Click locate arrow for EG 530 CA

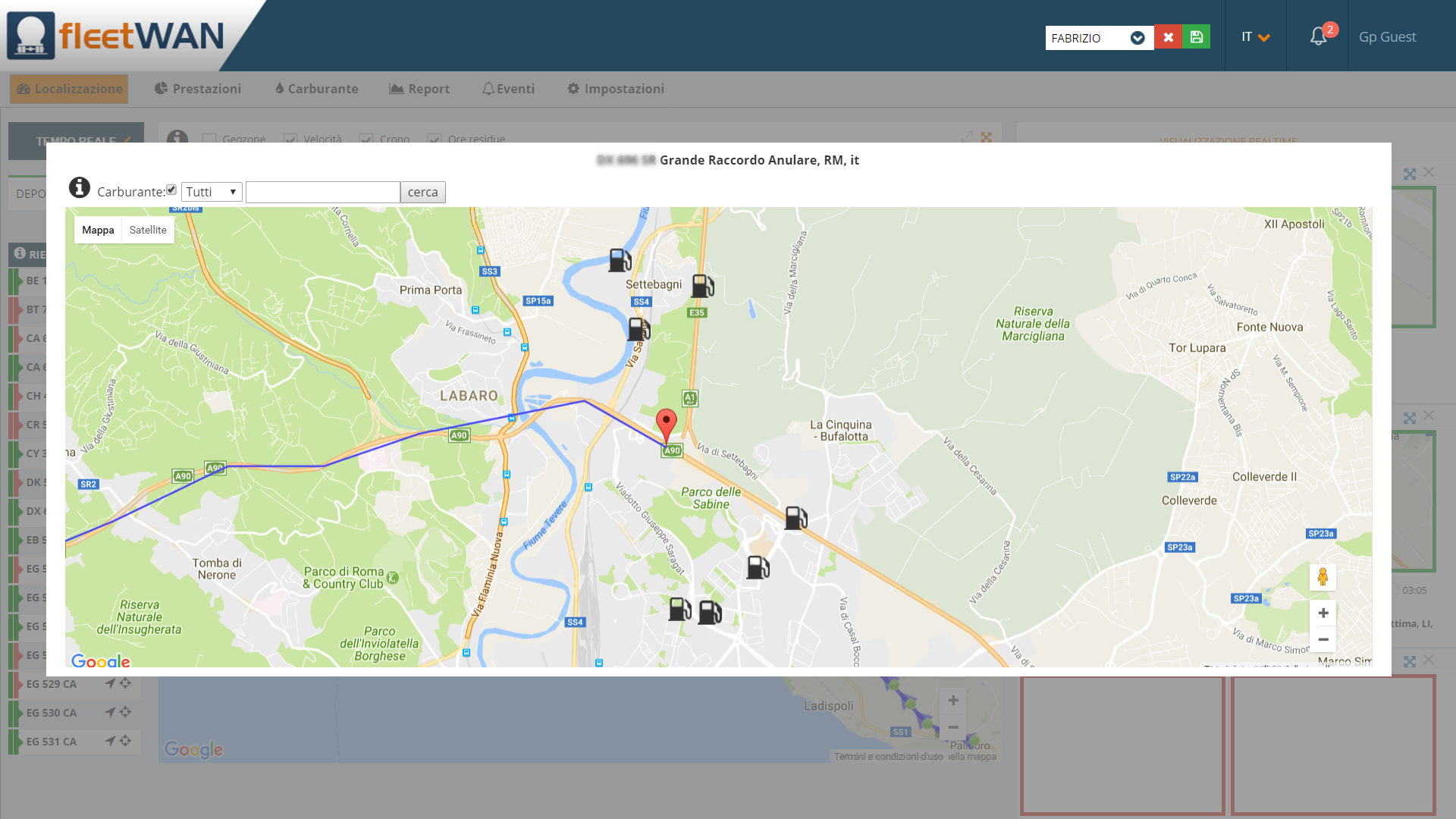click(x=110, y=712)
